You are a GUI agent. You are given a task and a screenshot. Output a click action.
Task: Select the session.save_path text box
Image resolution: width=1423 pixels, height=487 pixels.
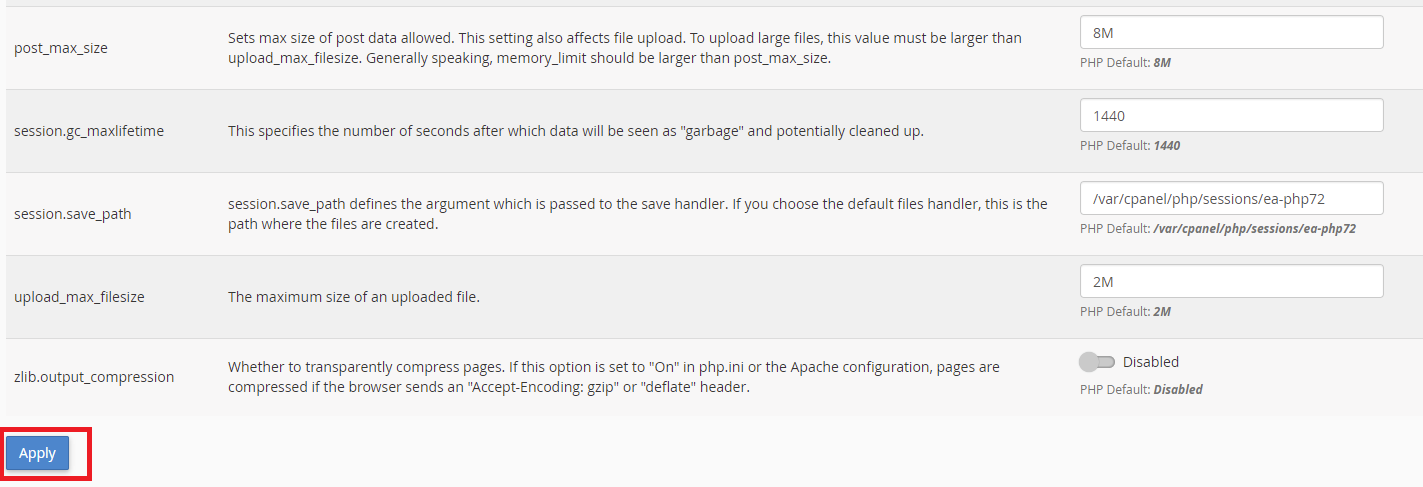coord(1231,198)
